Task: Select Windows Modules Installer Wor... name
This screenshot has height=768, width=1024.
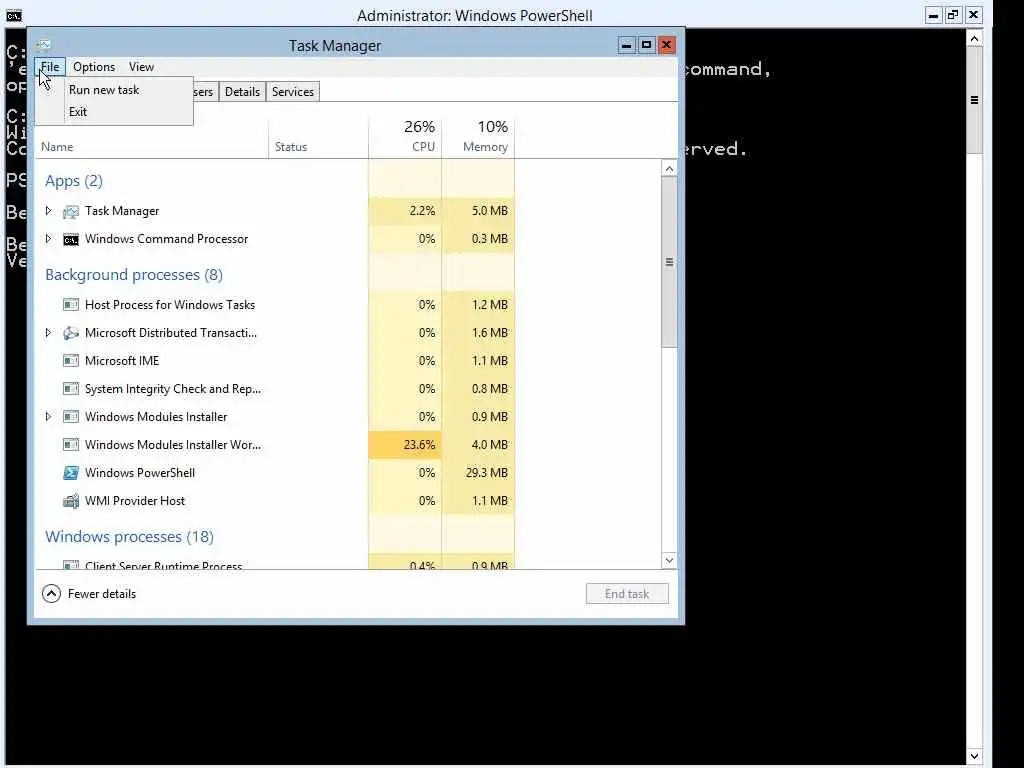Action: [173, 445]
